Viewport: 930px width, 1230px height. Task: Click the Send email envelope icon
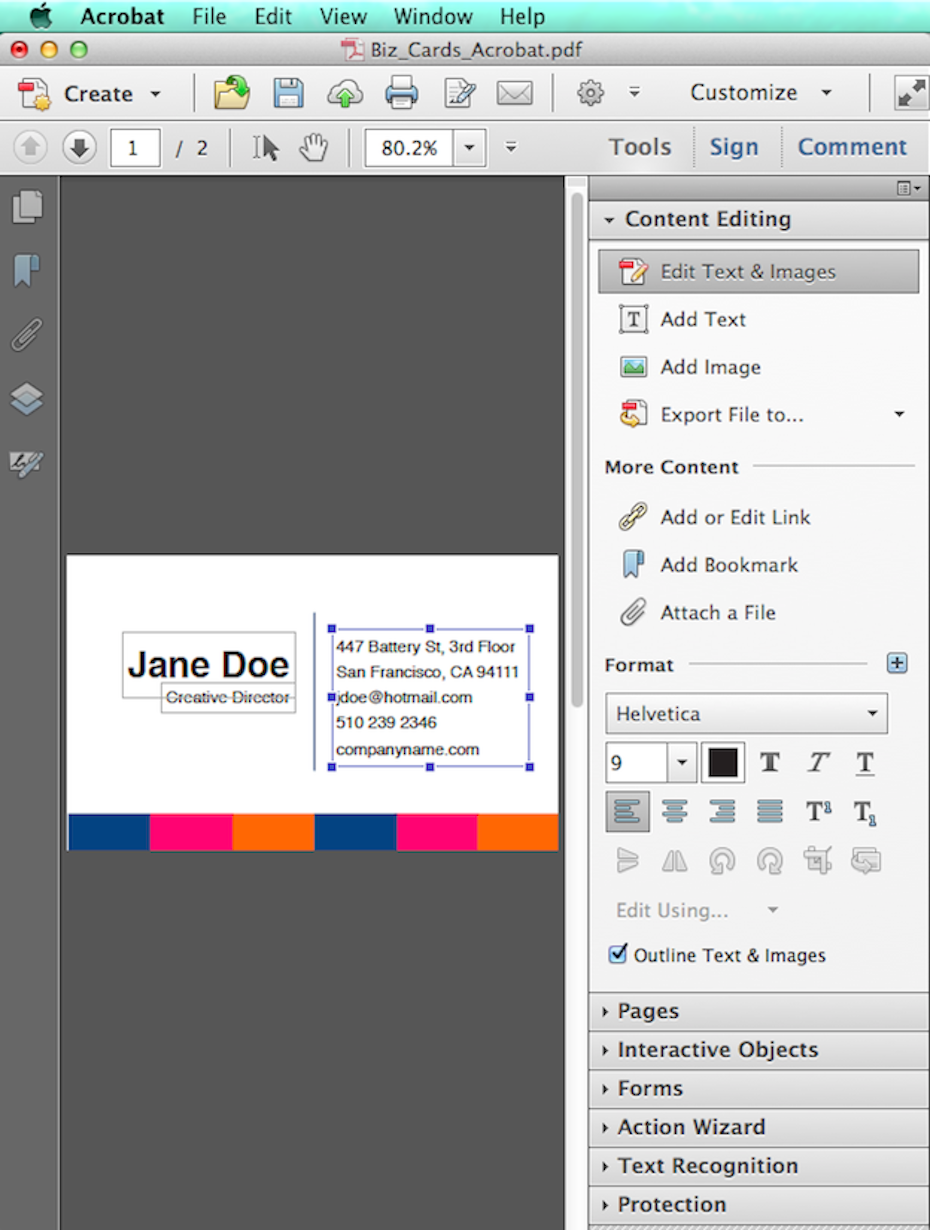point(514,94)
